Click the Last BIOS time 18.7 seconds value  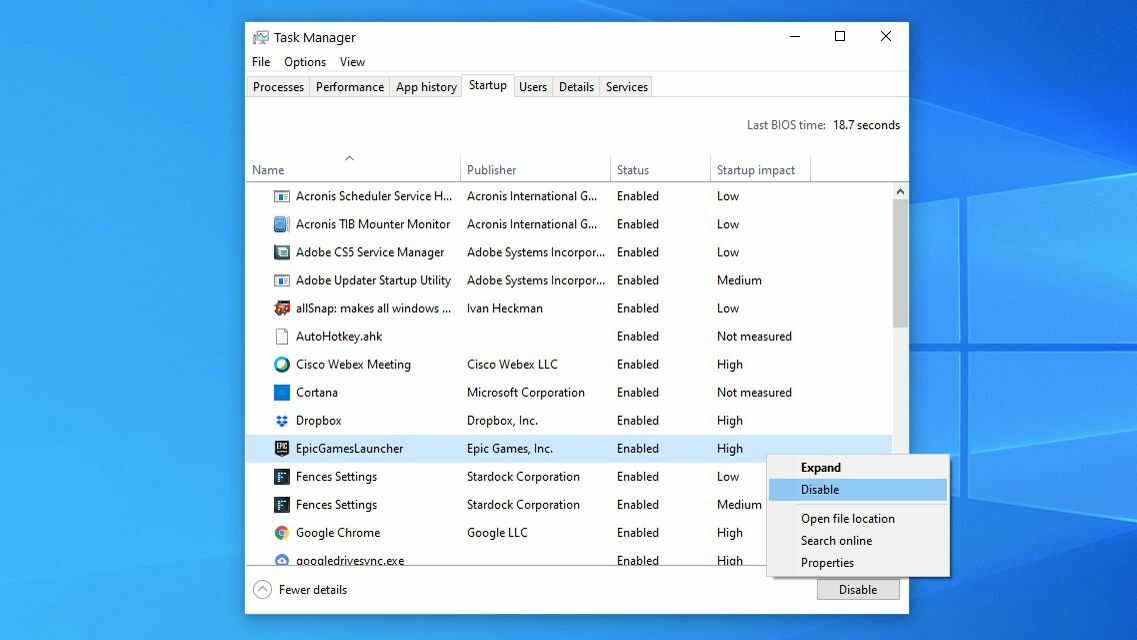point(866,125)
